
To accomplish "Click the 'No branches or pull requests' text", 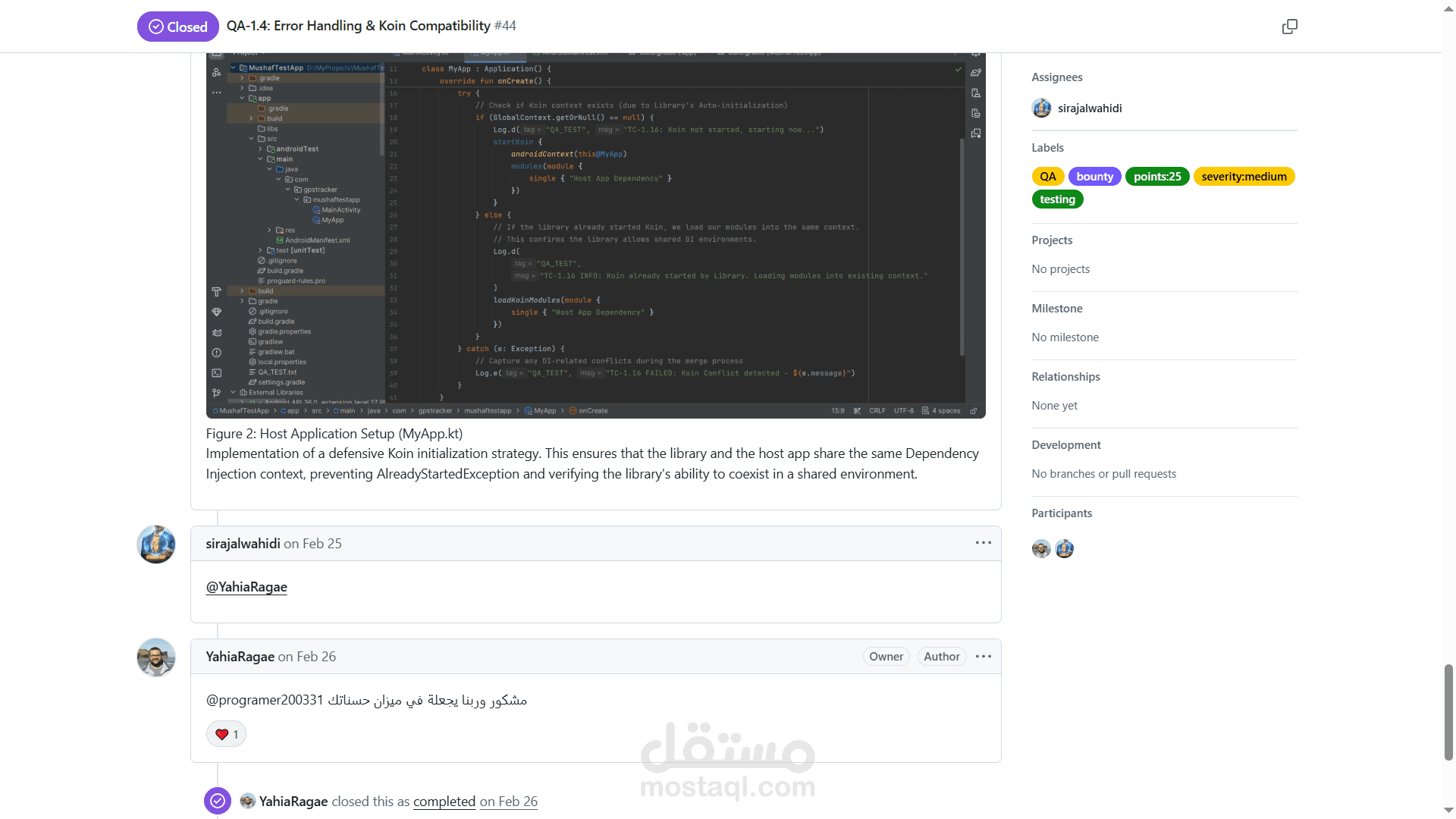I will pyautogui.click(x=1103, y=474).
